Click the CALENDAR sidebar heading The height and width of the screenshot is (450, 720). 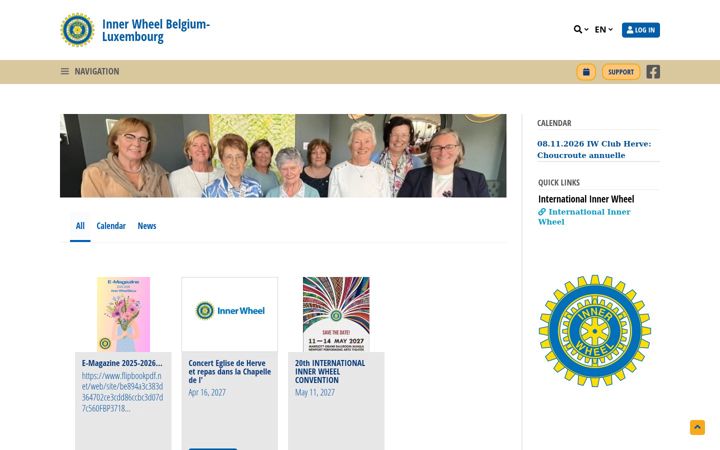554,123
